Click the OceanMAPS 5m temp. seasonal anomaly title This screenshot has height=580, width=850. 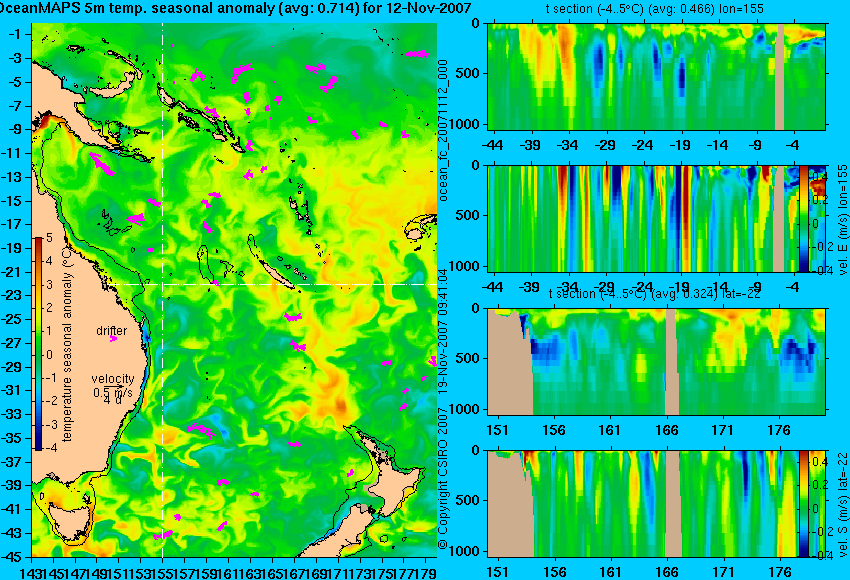click(x=235, y=8)
